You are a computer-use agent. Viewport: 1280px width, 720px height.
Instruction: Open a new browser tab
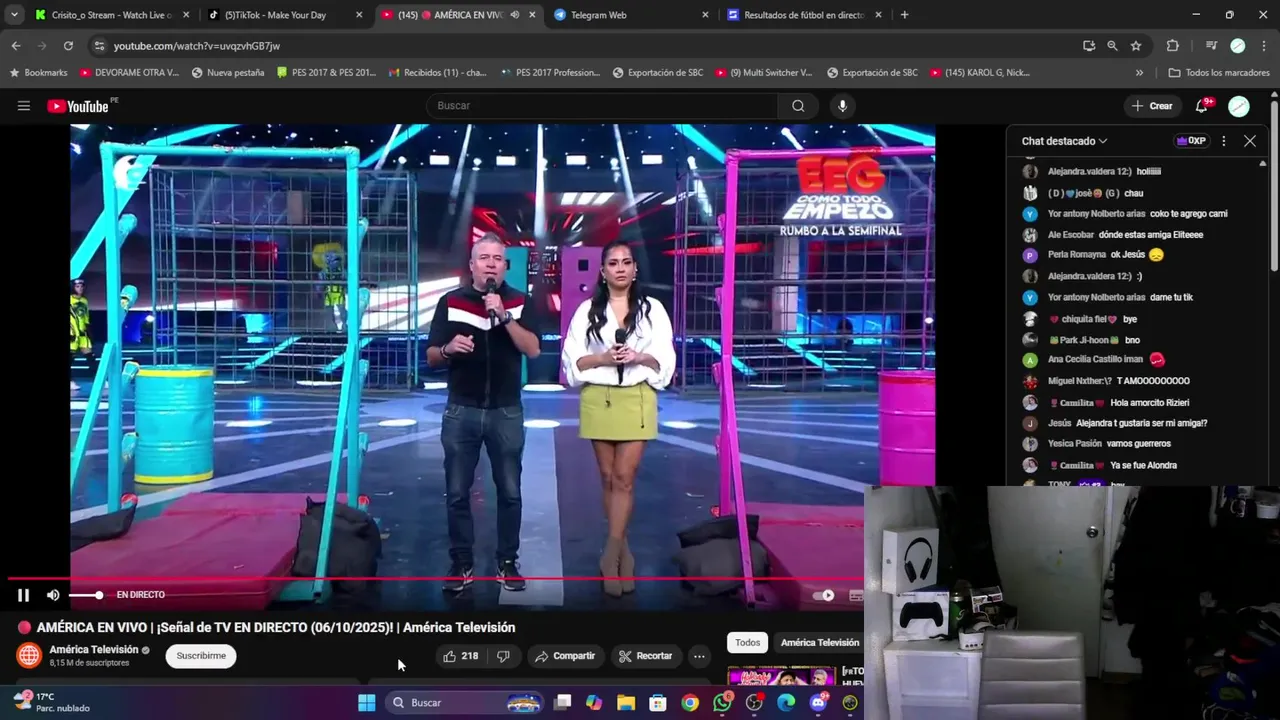click(x=904, y=15)
